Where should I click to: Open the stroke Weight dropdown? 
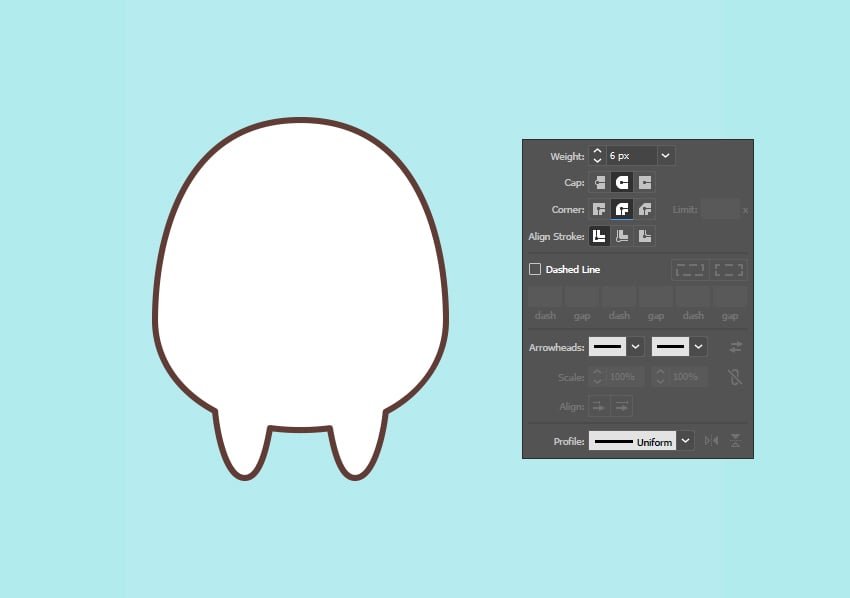pos(667,156)
